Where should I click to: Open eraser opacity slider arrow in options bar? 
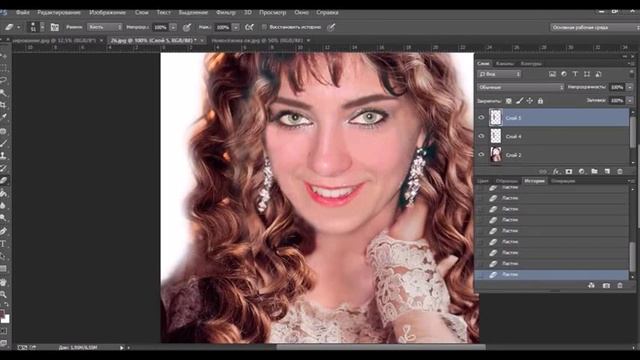pos(173,27)
